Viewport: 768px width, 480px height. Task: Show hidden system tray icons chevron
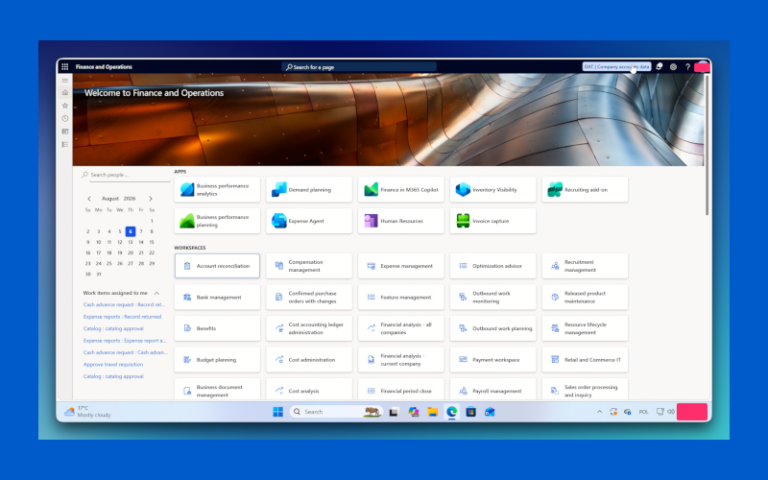[600, 412]
